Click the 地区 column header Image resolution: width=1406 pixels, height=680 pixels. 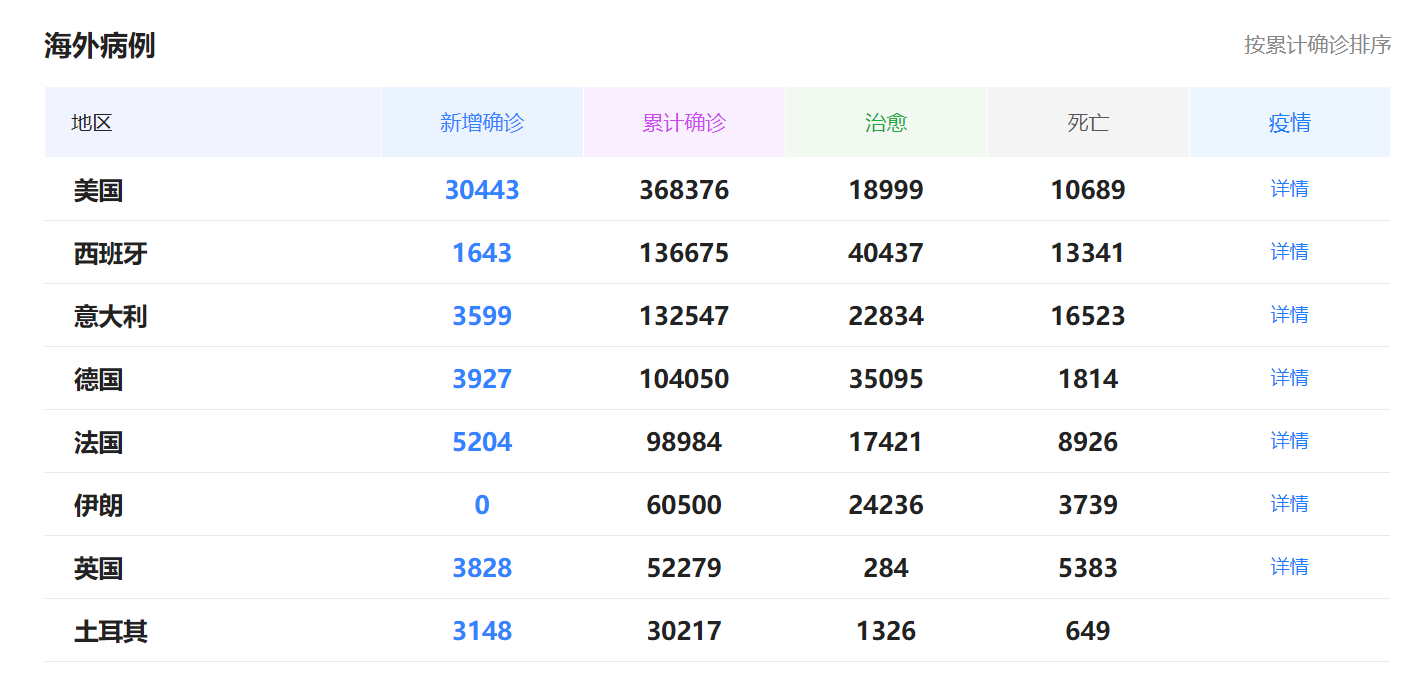tap(92, 123)
